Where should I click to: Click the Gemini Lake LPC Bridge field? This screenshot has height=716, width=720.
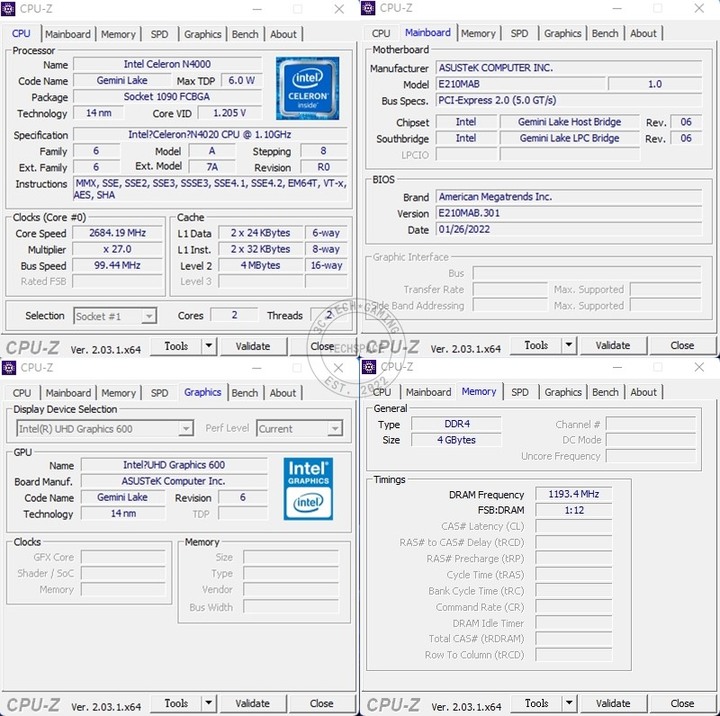[570, 138]
